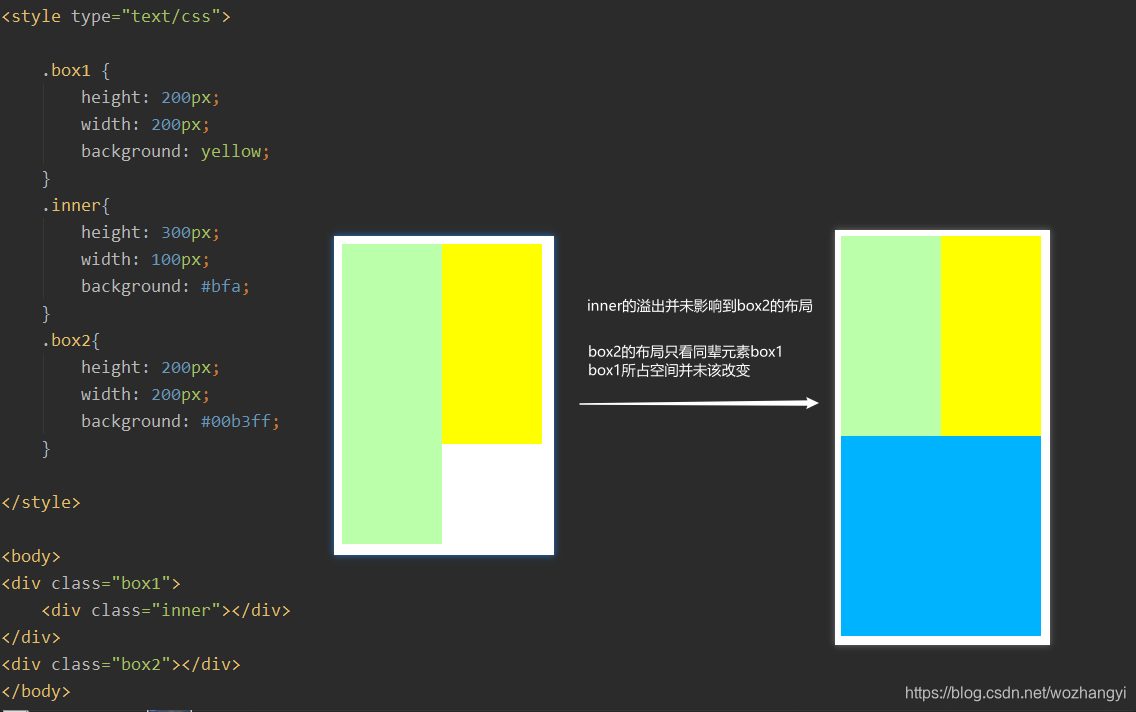Click the yellow area in the right preview

pos(991,336)
